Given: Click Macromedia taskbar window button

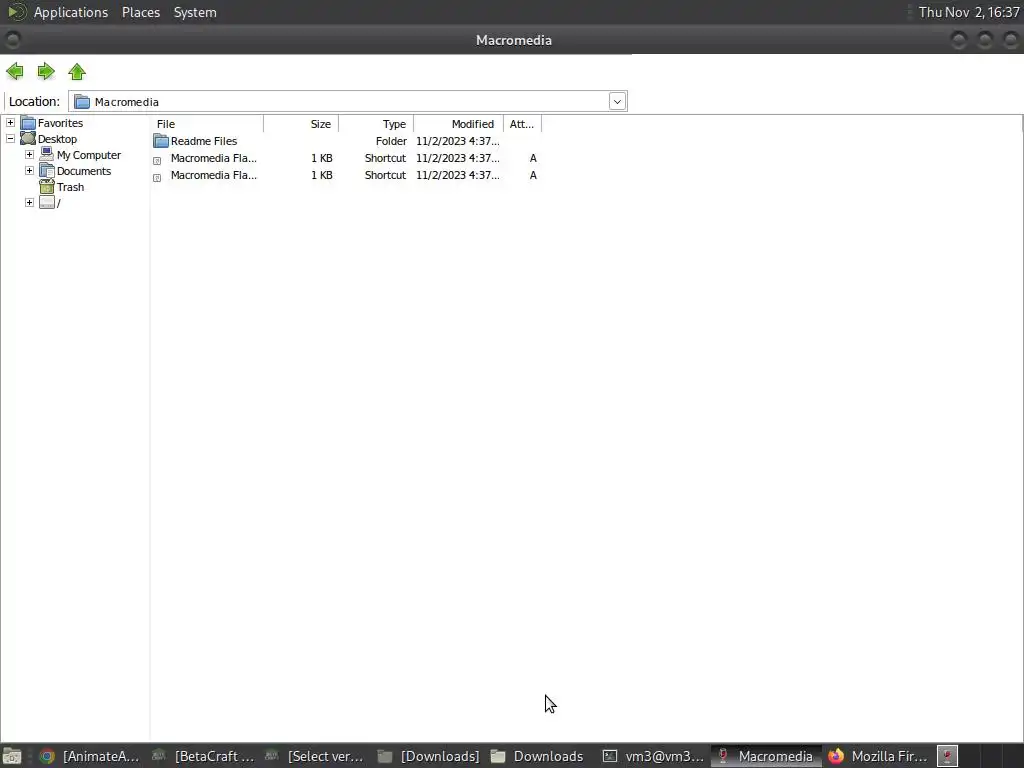Looking at the screenshot, I should [766, 756].
